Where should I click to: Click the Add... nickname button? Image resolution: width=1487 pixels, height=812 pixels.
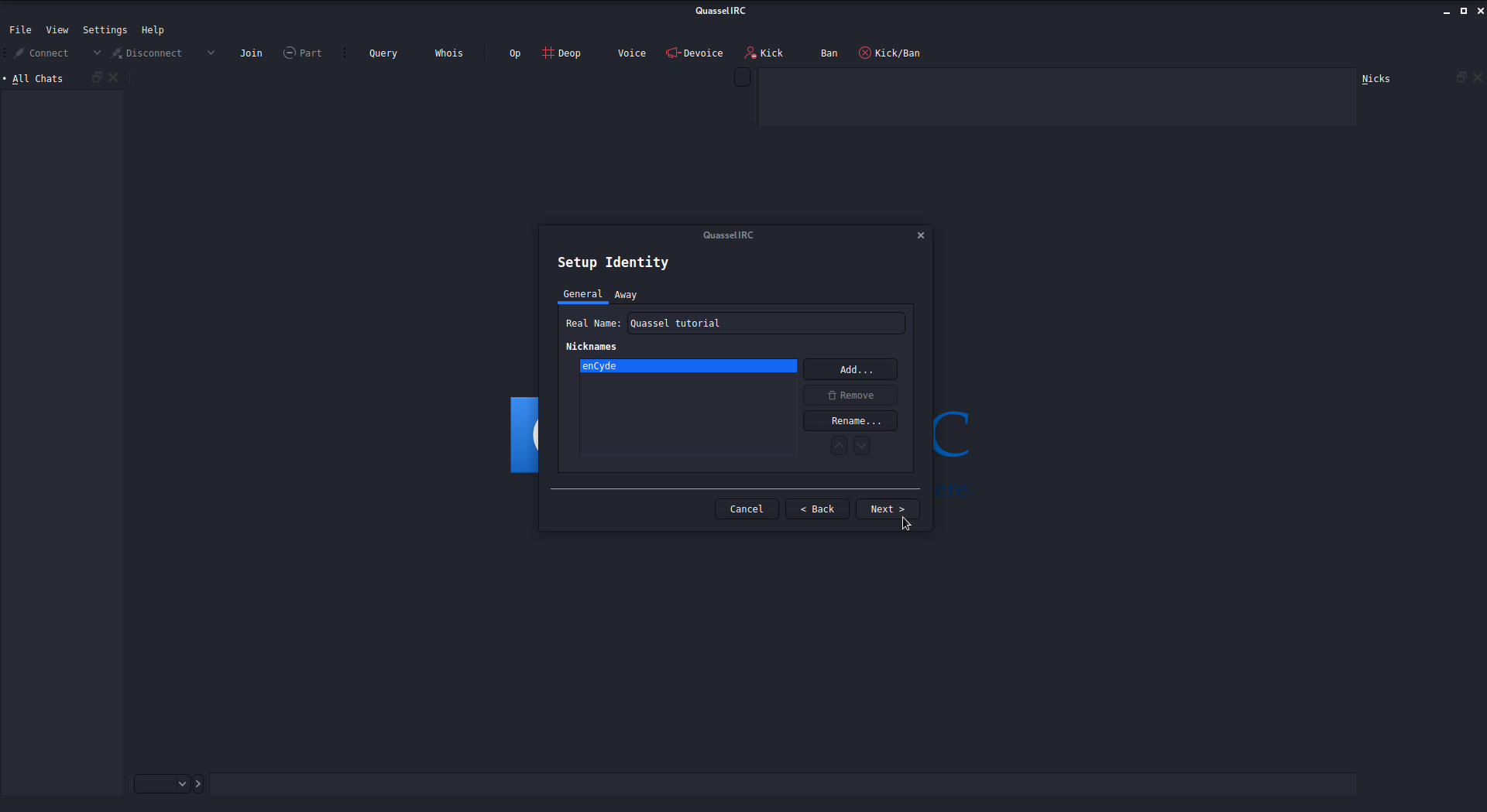pyautogui.click(x=850, y=370)
